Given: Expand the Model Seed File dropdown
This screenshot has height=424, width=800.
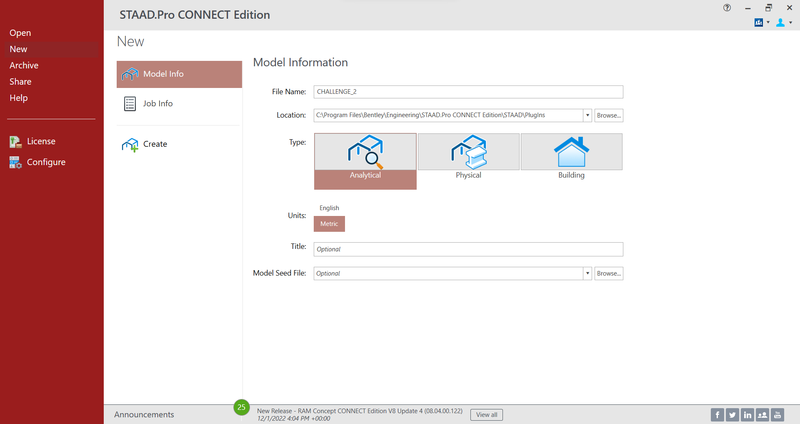Looking at the screenshot, I should pyautogui.click(x=587, y=273).
